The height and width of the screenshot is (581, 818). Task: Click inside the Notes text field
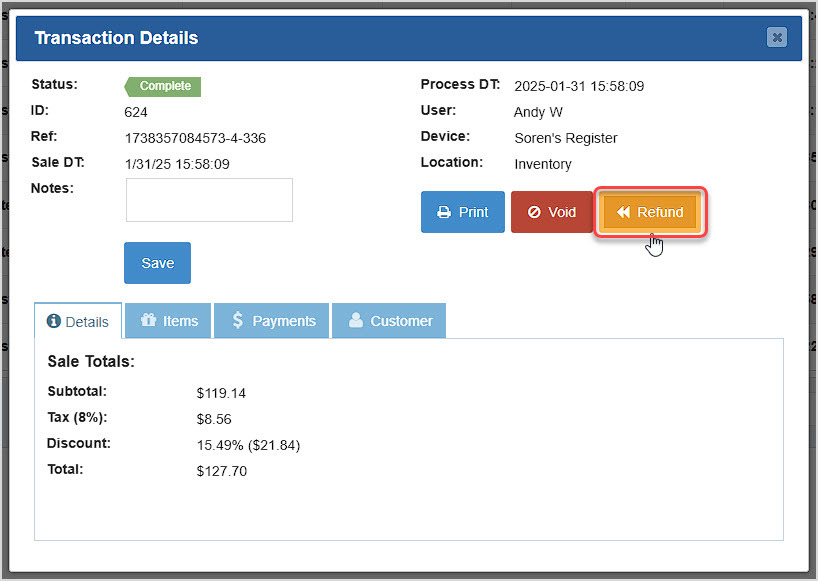[208, 200]
